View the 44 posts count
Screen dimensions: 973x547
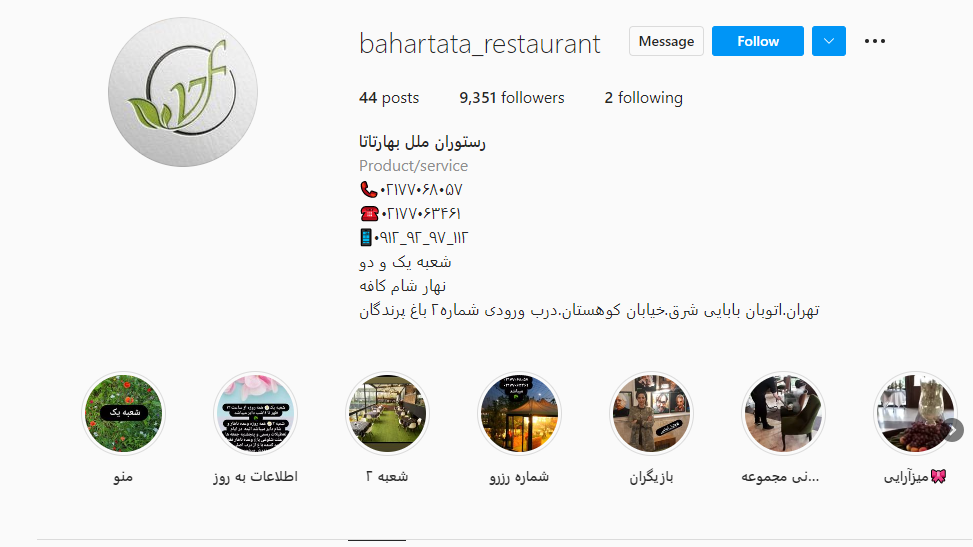[389, 97]
